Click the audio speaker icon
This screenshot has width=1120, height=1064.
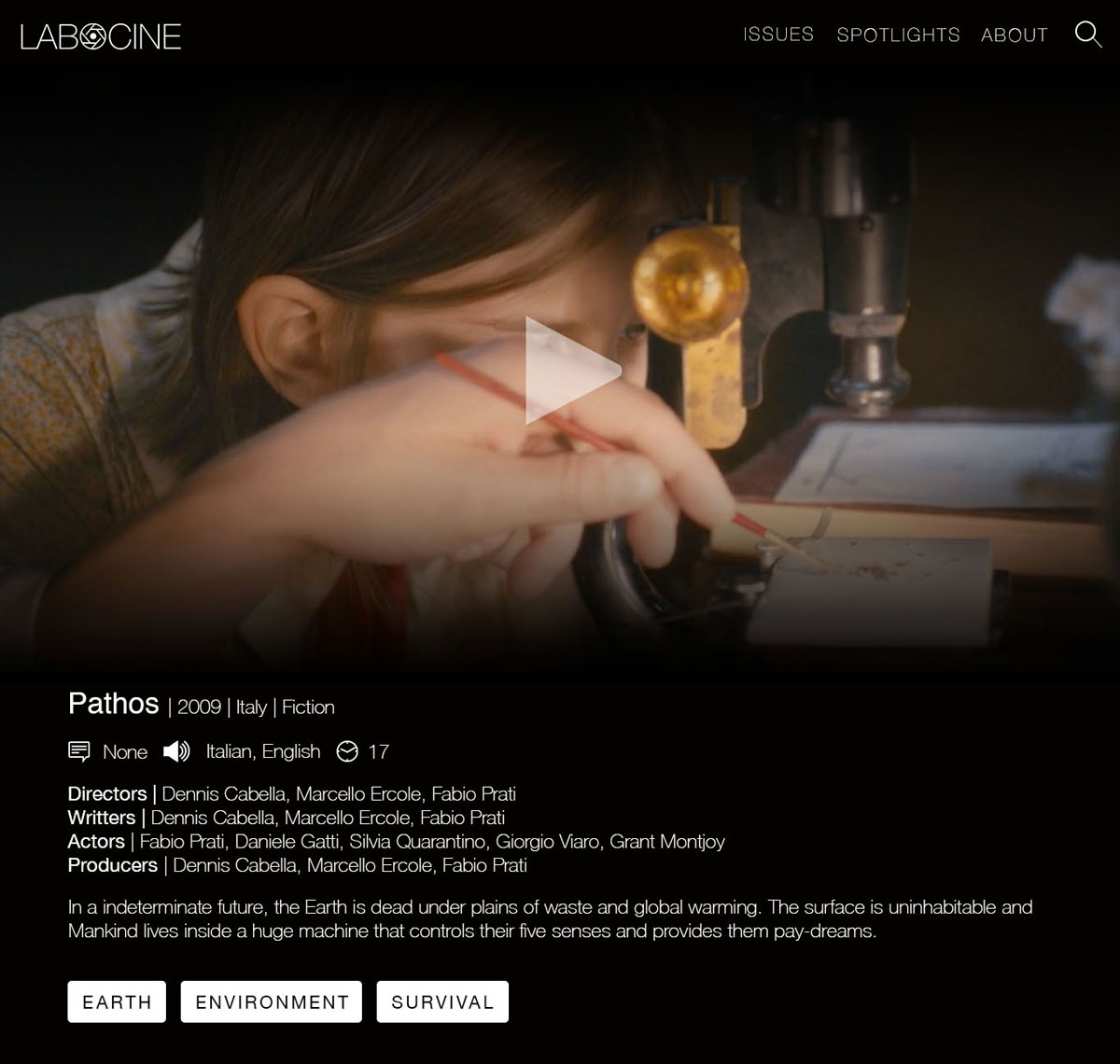click(x=176, y=751)
